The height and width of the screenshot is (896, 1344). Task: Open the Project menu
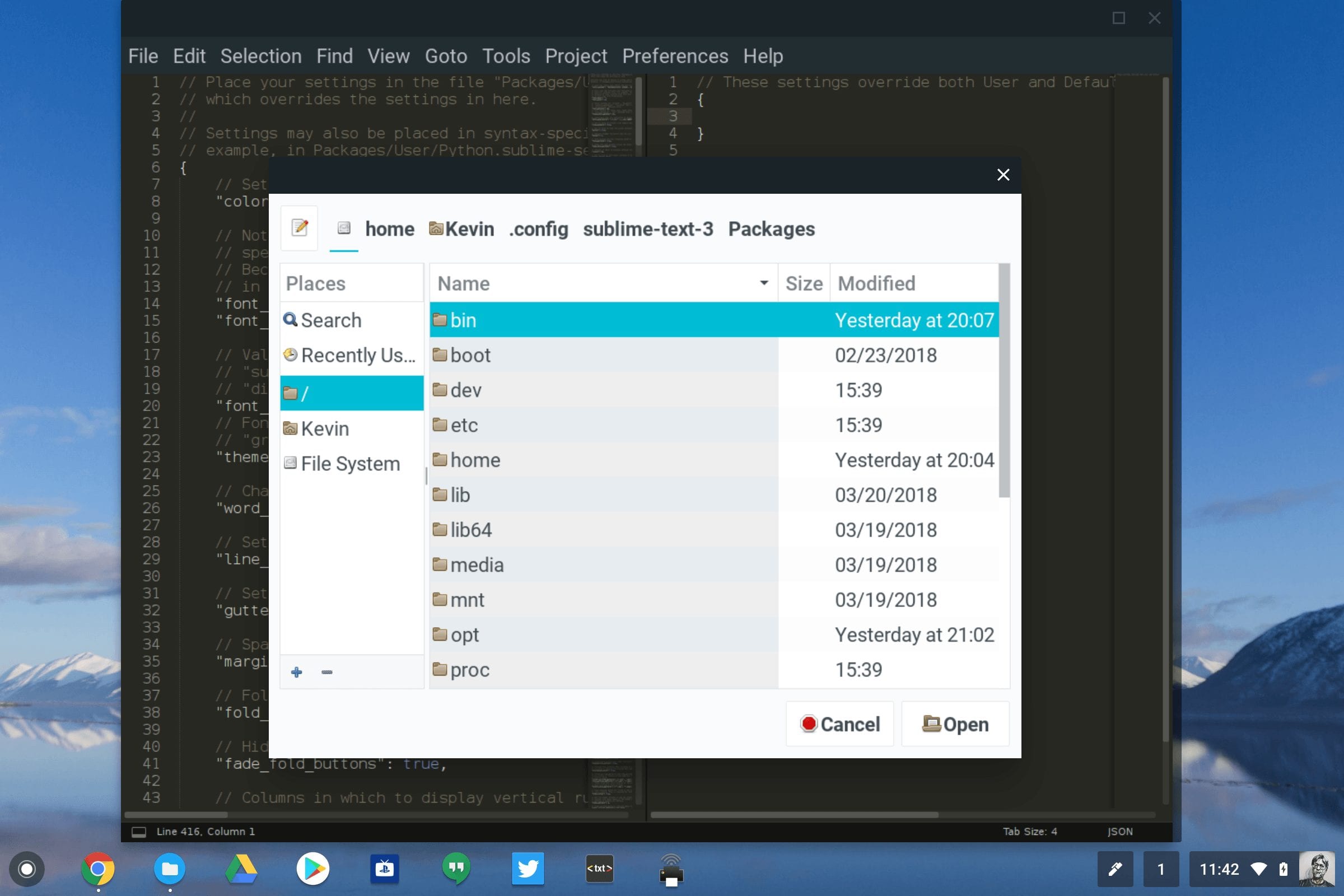point(576,56)
